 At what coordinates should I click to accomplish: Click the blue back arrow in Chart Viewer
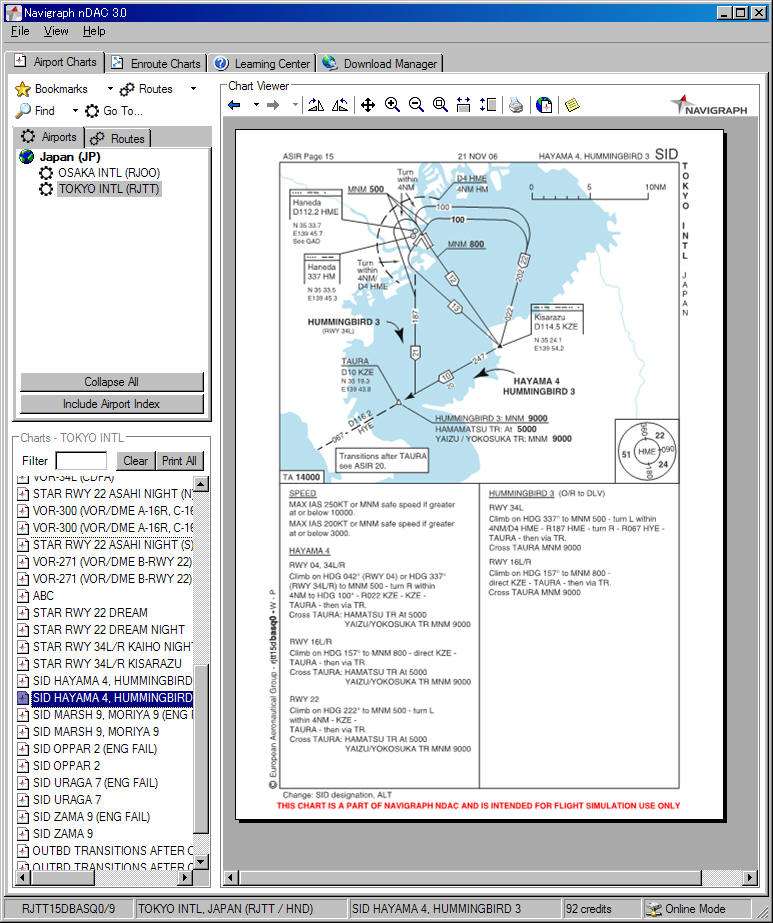(x=234, y=105)
